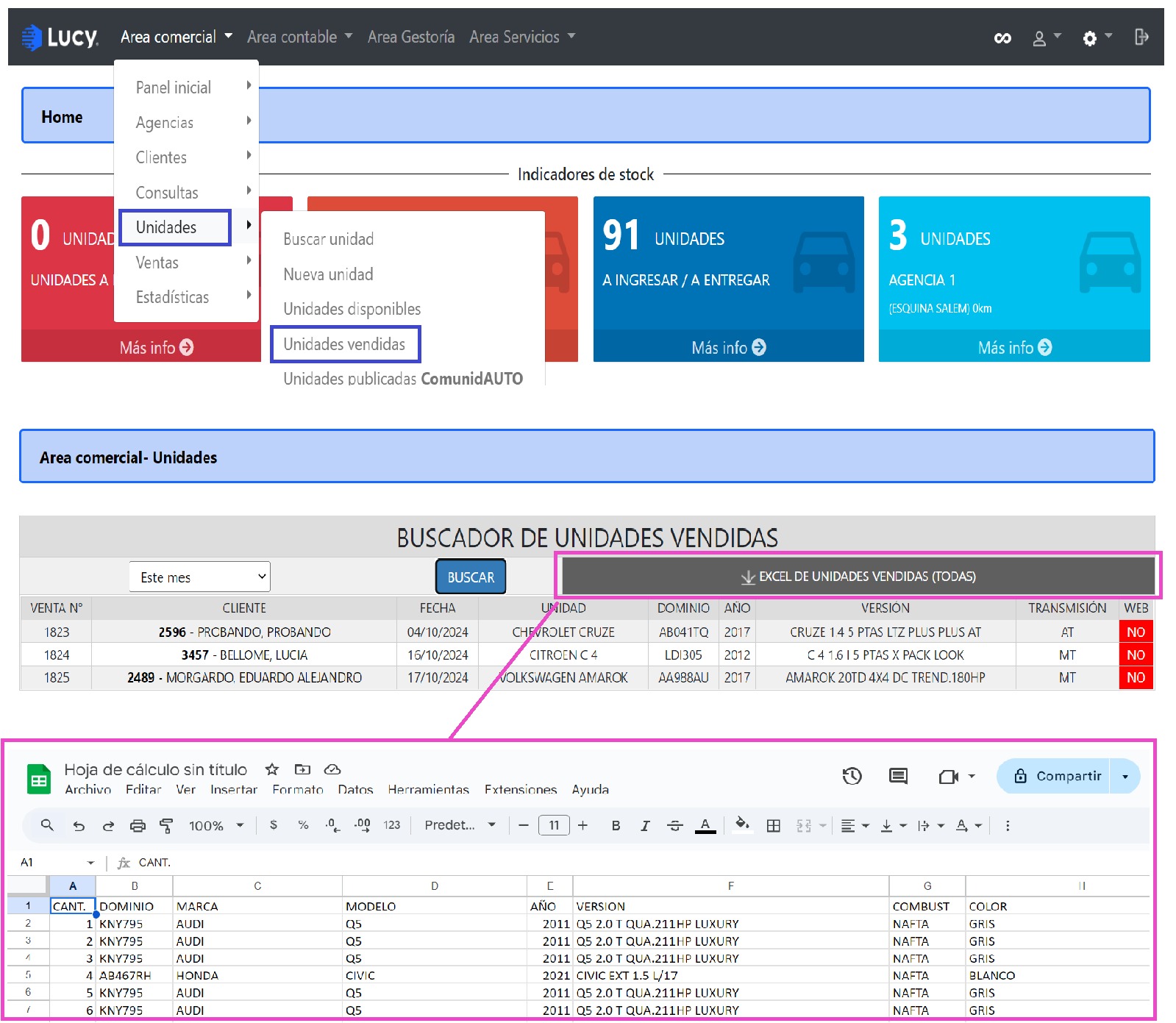
Task: Open the Este mes period dropdown
Action: click(199, 577)
